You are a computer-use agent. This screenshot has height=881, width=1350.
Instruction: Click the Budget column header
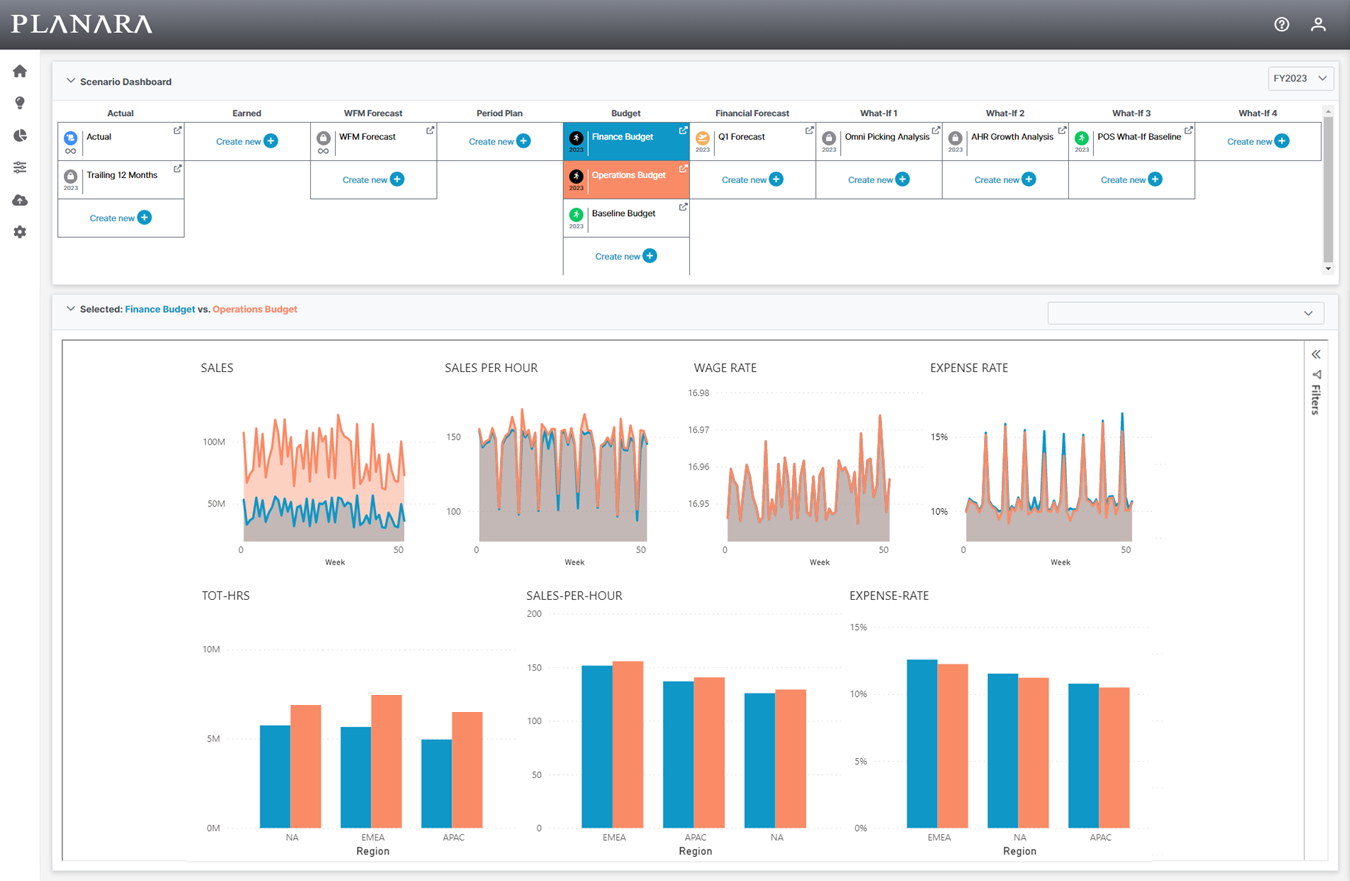pos(626,113)
